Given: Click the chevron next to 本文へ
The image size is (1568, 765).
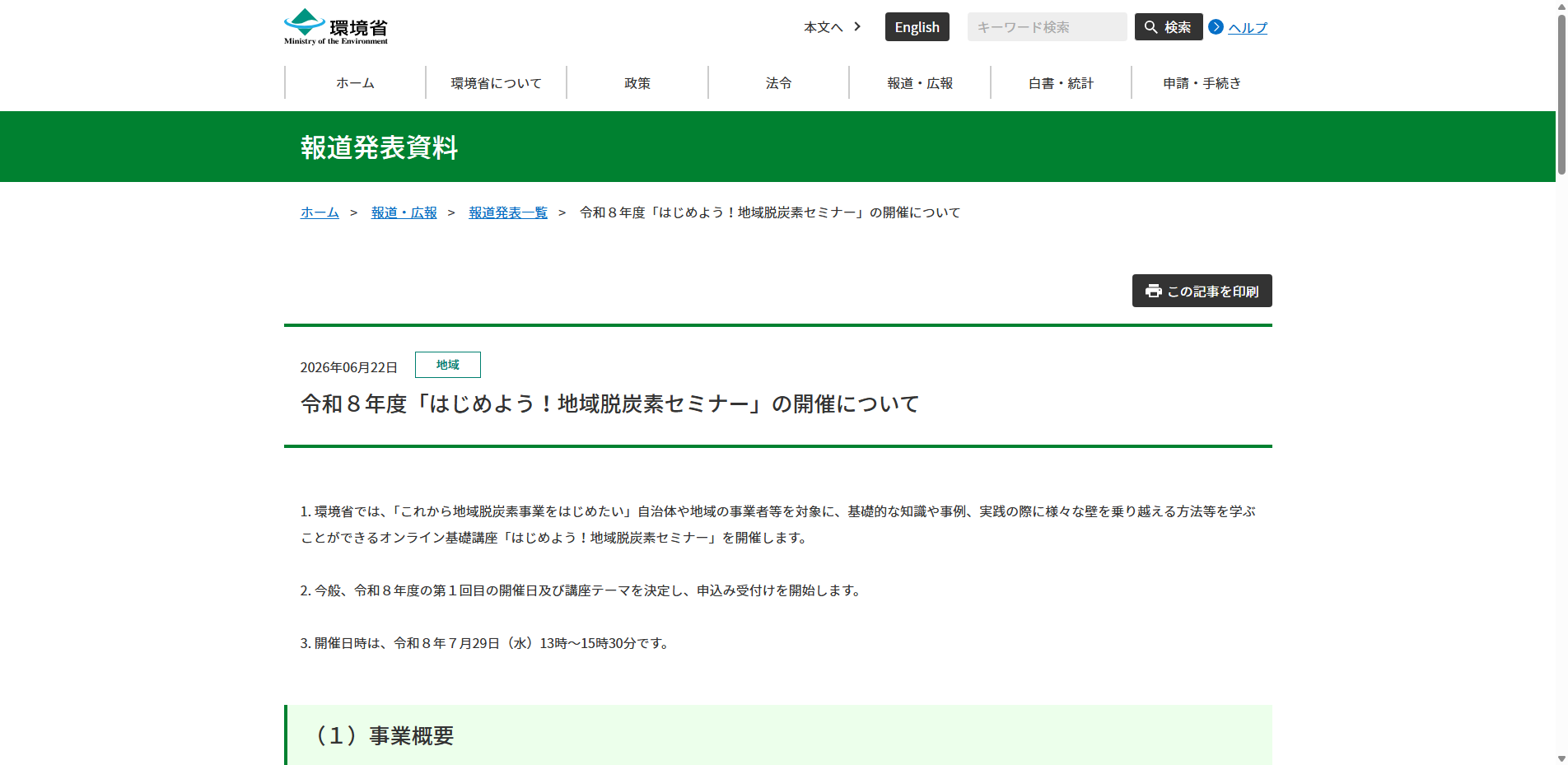Looking at the screenshot, I should (x=857, y=26).
